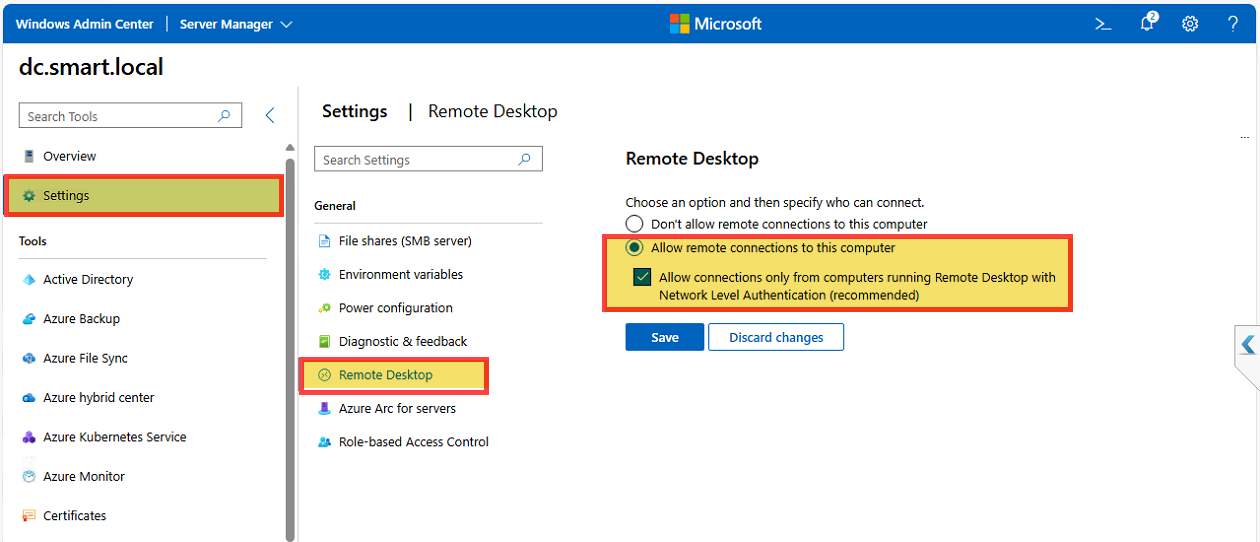This screenshot has height=542, width=1260.
Task: Click the File shares (SMB server) icon
Action: (x=324, y=241)
